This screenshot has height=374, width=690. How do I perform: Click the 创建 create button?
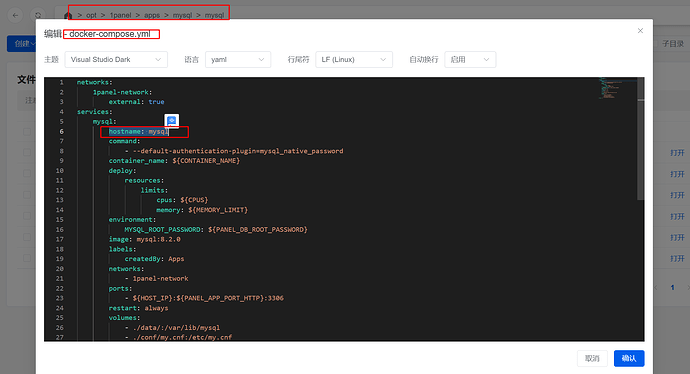22,44
